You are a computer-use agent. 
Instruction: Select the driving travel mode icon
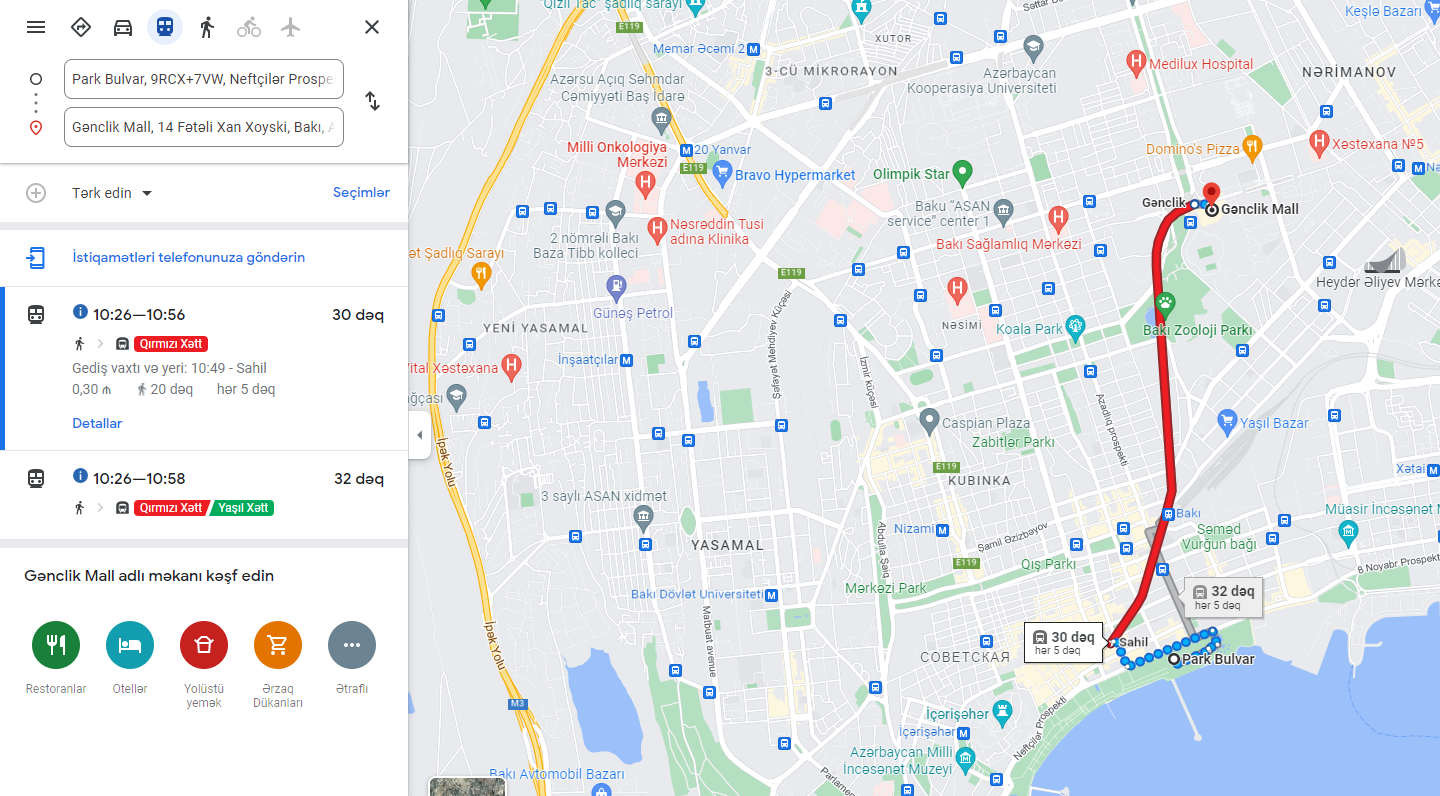pos(123,27)
